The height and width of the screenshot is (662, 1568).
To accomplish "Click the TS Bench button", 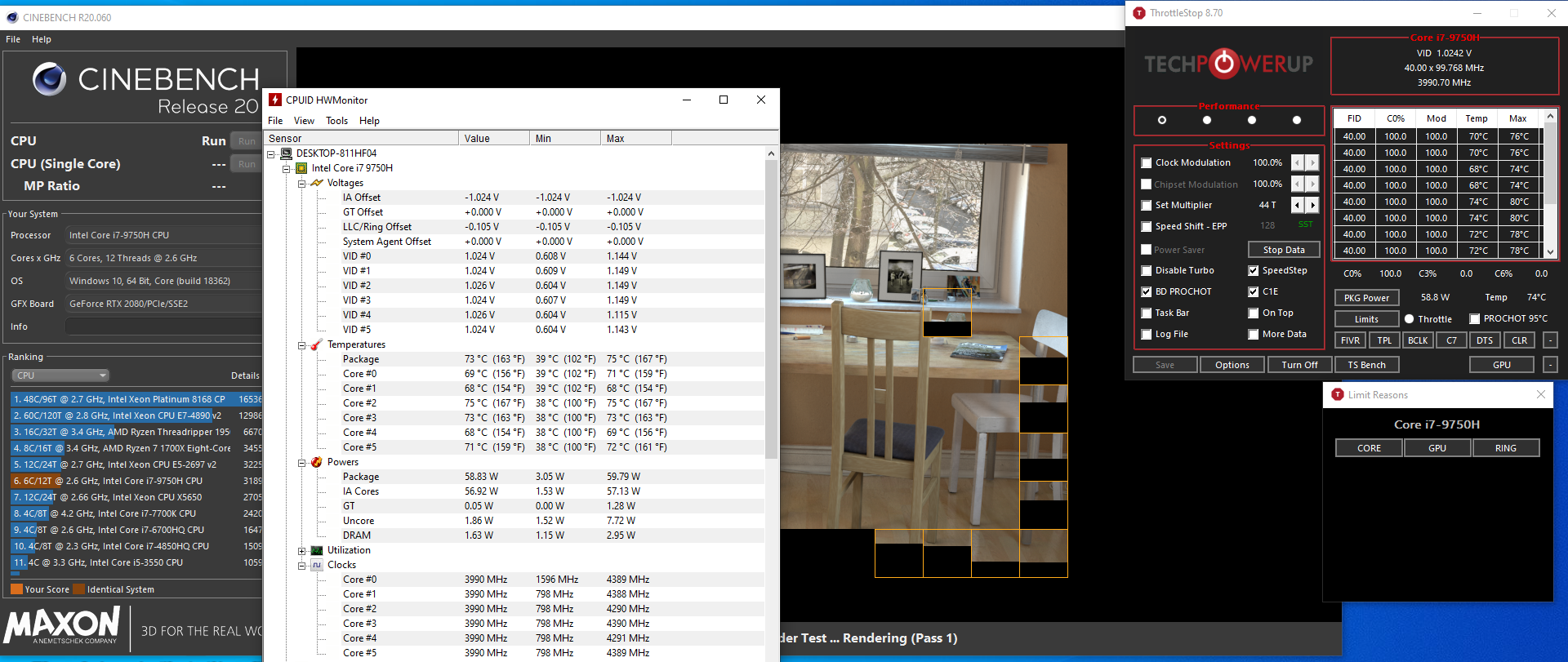I will tap(1366, 365).
